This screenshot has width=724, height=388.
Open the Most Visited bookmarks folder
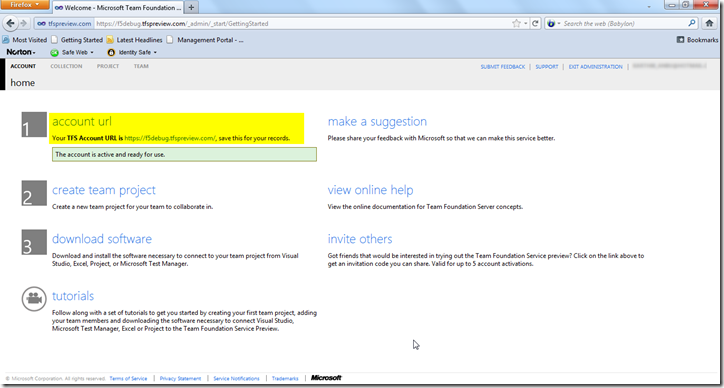24,40
